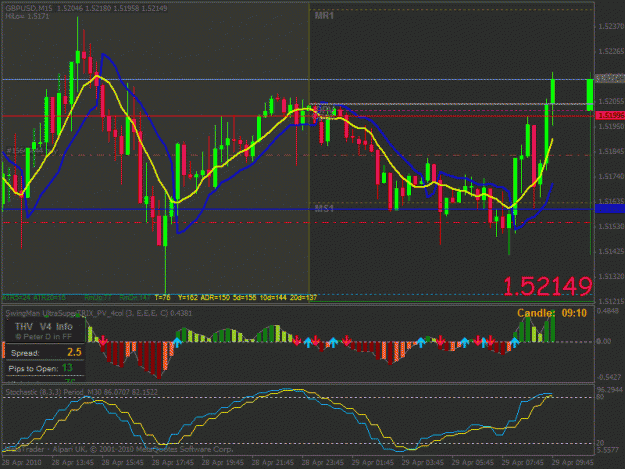This screenshot has width=625, height=469.
Task: Click the 29 Apr 07:45 time label
Action: click(x=523, y=463)
